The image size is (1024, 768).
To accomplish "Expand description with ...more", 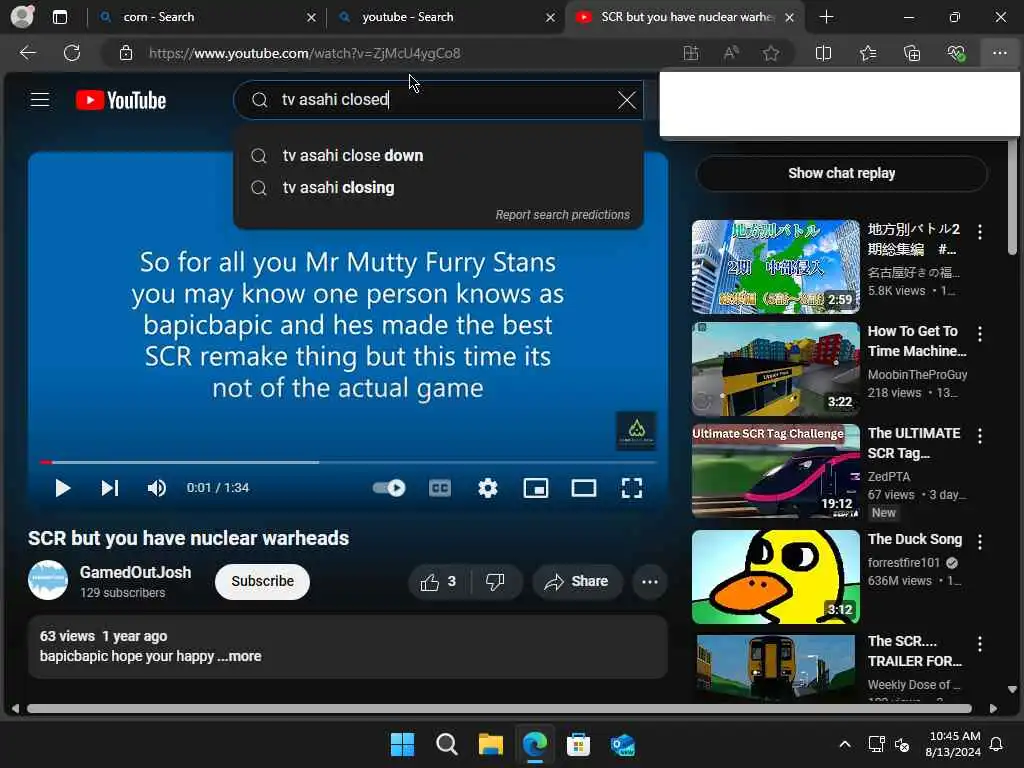I will [x=240, y=656].
